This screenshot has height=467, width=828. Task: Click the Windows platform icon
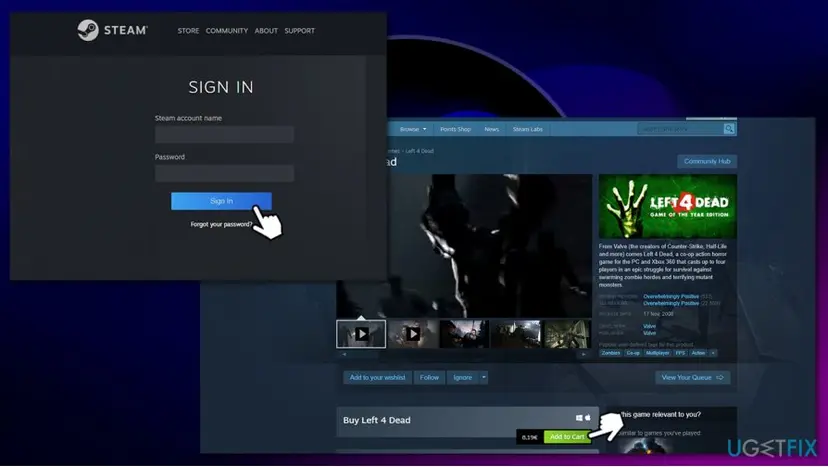pyautogui.click(x=579, y=418)
